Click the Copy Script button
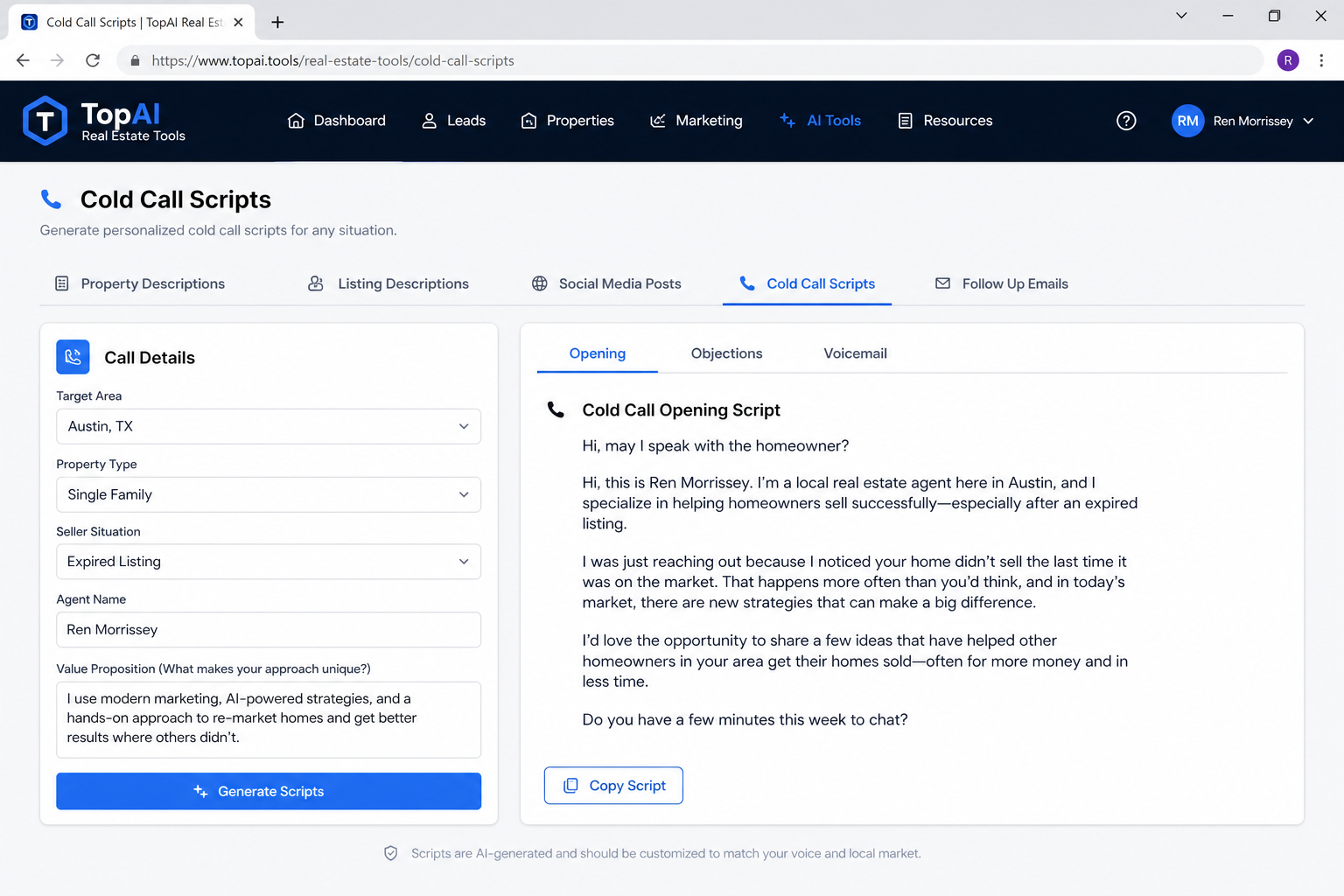1344x896 pixels. pos(613,786)
